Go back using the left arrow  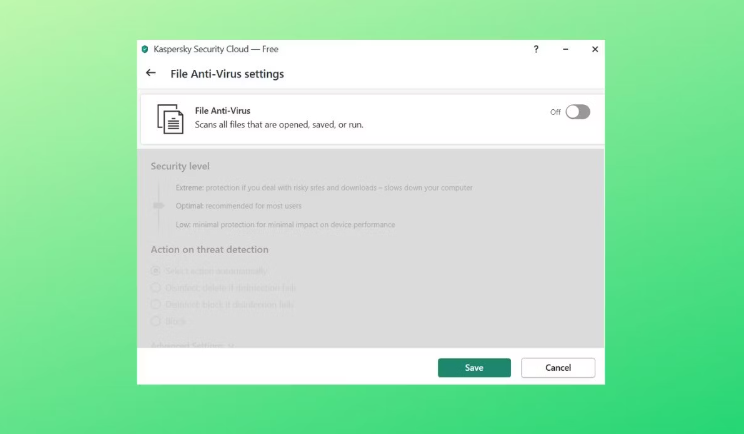click(x=151, y=73)
